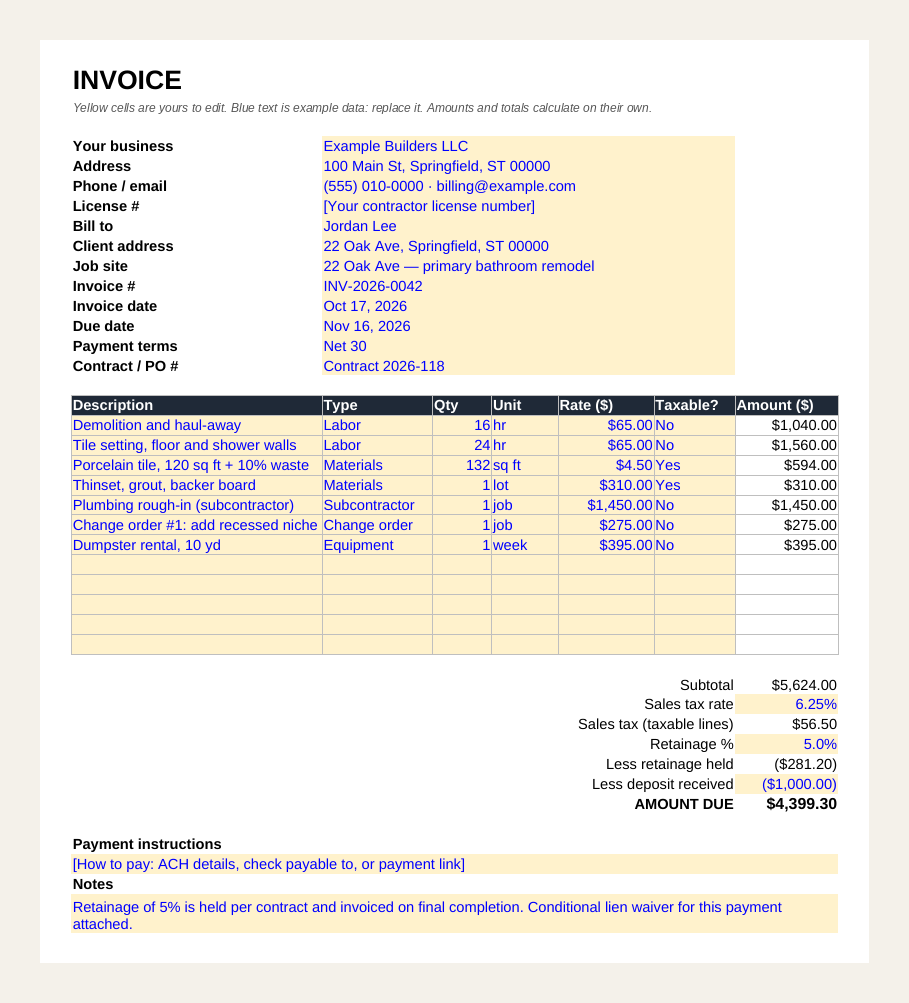Viewport: 909px width, 1003px height.
Task: Select Tile setting, floor and shower walls cell
Action: pyautogui.click(x=197, y=445)
